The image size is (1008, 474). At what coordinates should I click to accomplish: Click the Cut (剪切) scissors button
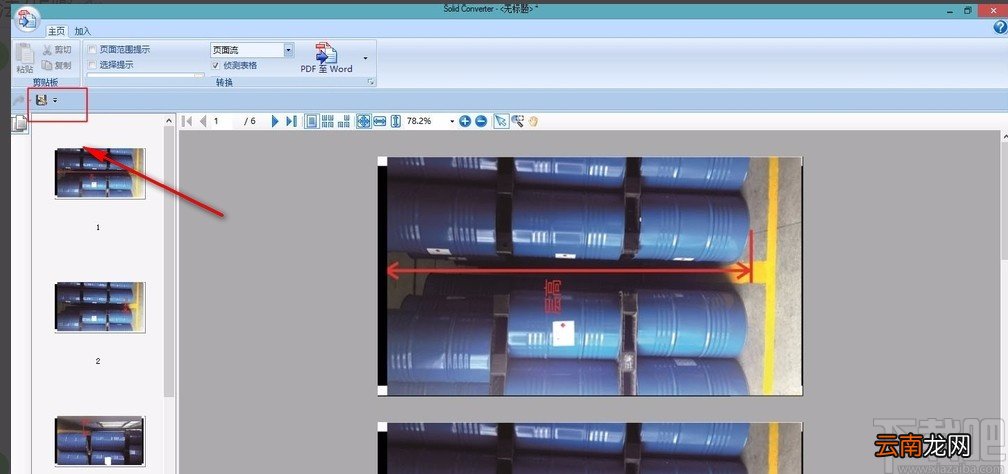57,50
